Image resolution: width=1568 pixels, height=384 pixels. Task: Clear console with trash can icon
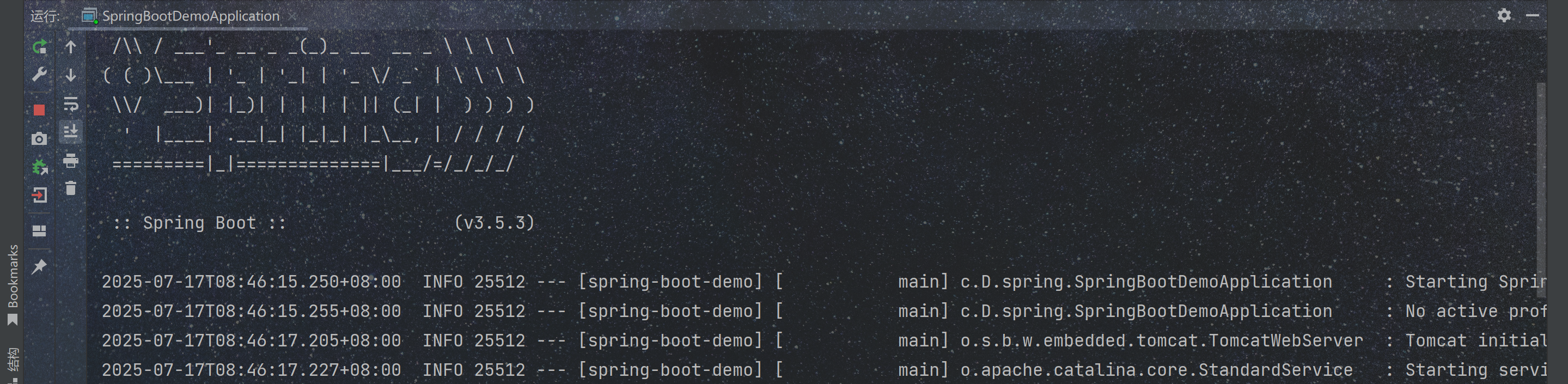(x=71, y=188)
